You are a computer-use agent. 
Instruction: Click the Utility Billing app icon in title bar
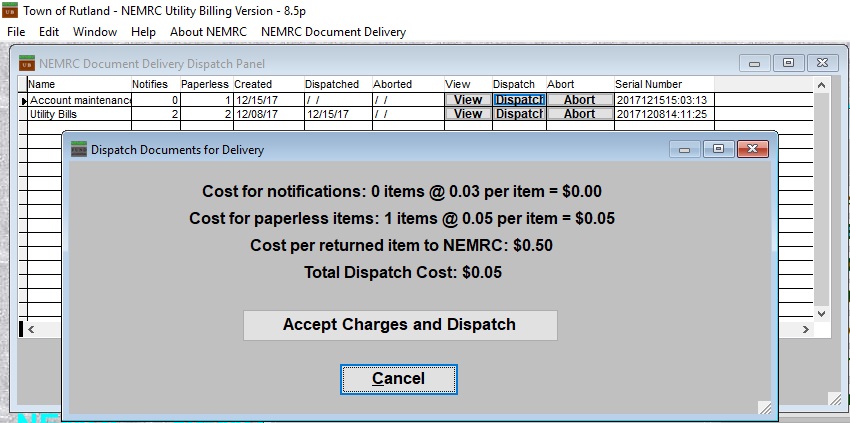(x=11, y=9)
